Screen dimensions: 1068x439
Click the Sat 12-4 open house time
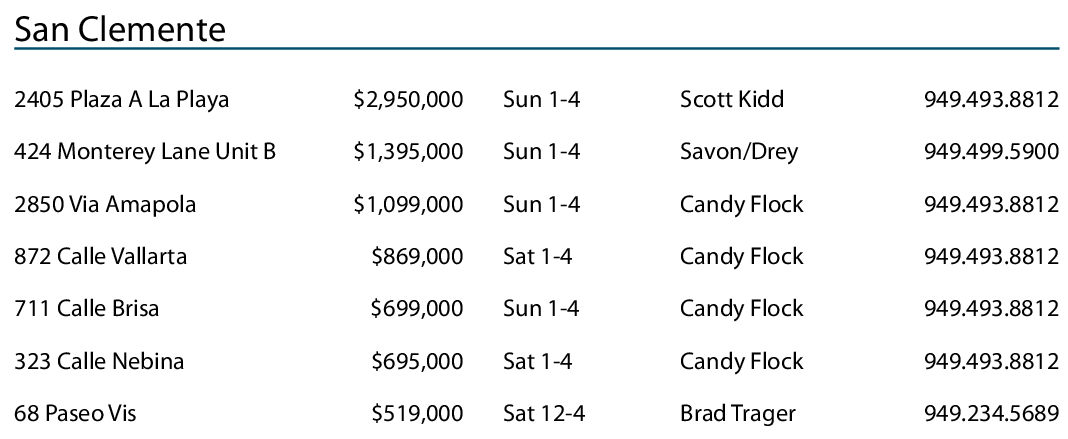[544, 413]
